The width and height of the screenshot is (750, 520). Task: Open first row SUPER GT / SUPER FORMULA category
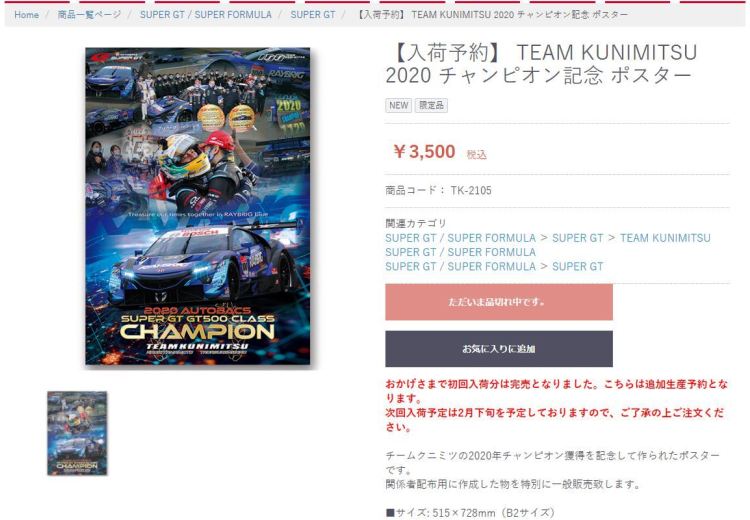click(461, 238)
